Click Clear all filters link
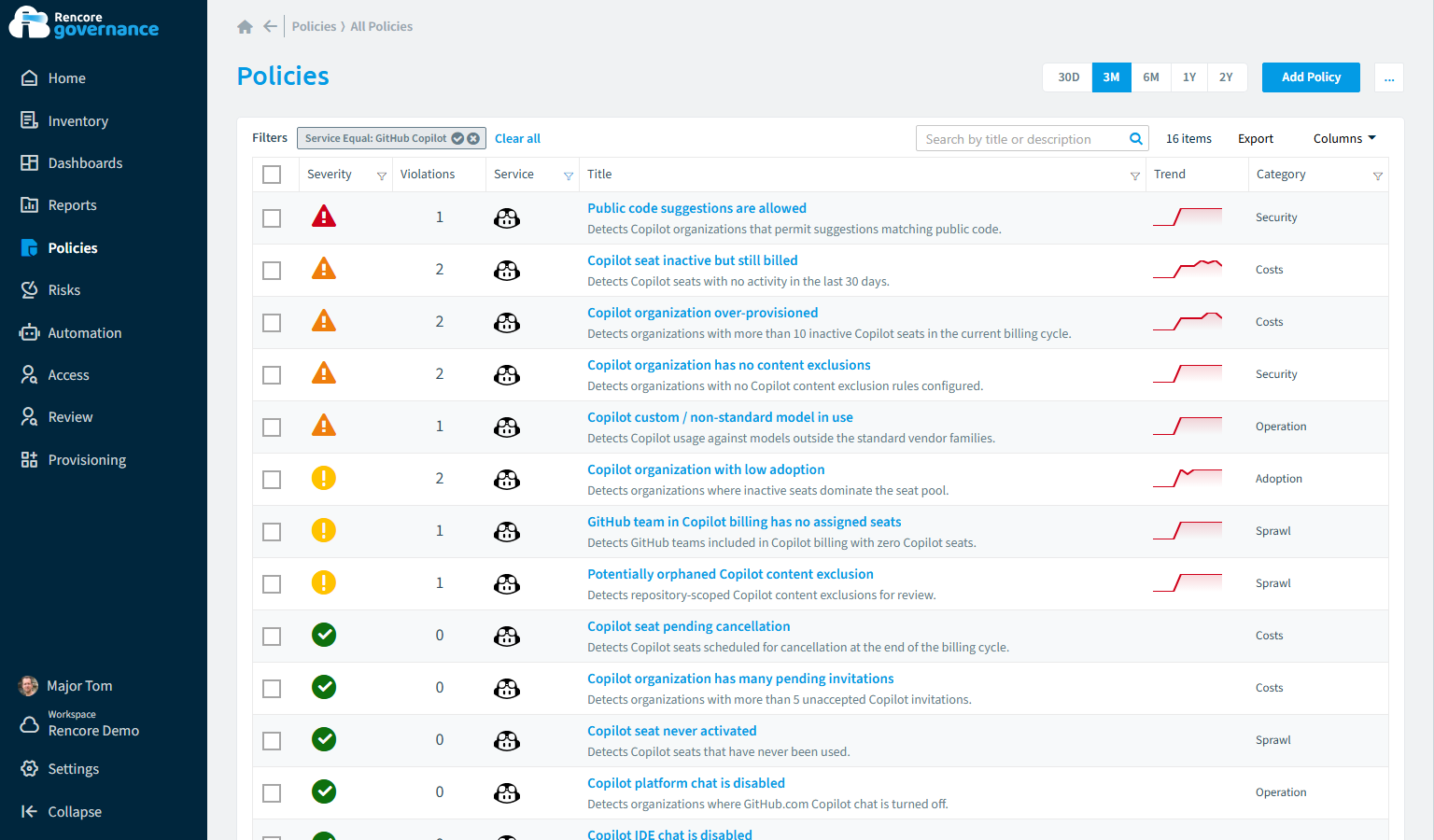Image resolution: width=1434 pixels, height=840 pixels. point(517,139)
